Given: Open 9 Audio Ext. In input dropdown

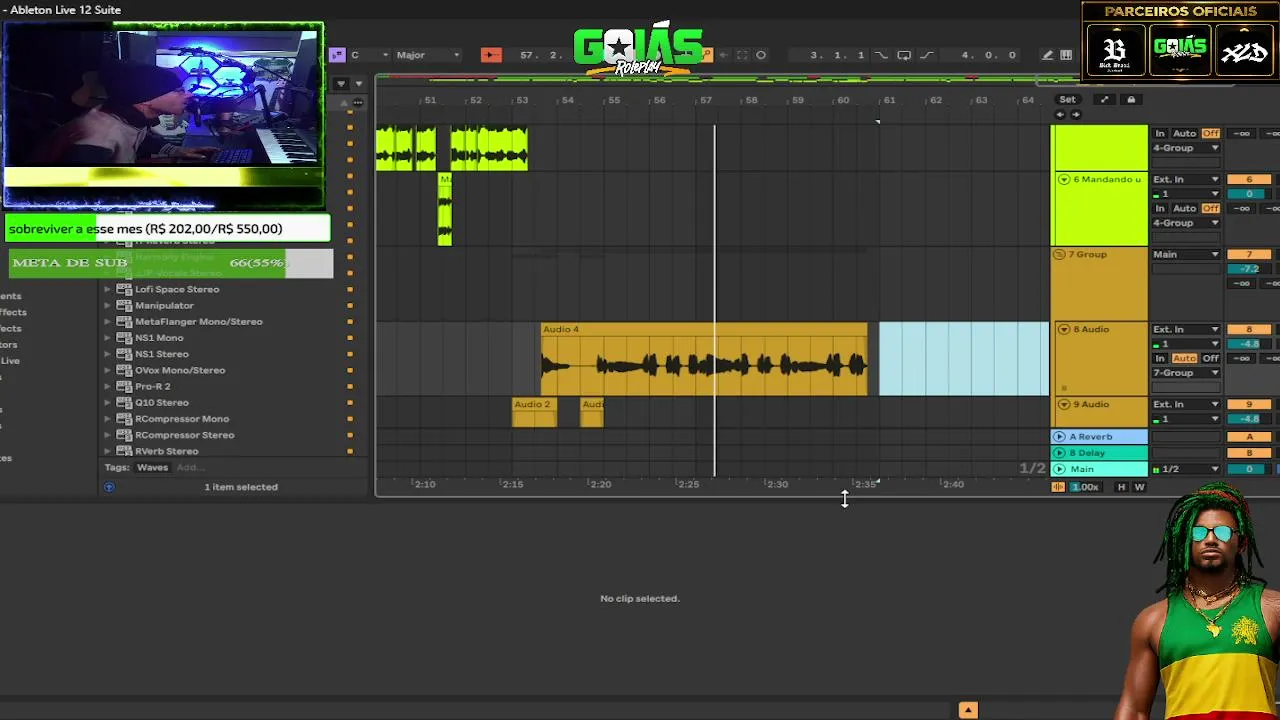Looking at the screenshot, I should point(1186,405).
